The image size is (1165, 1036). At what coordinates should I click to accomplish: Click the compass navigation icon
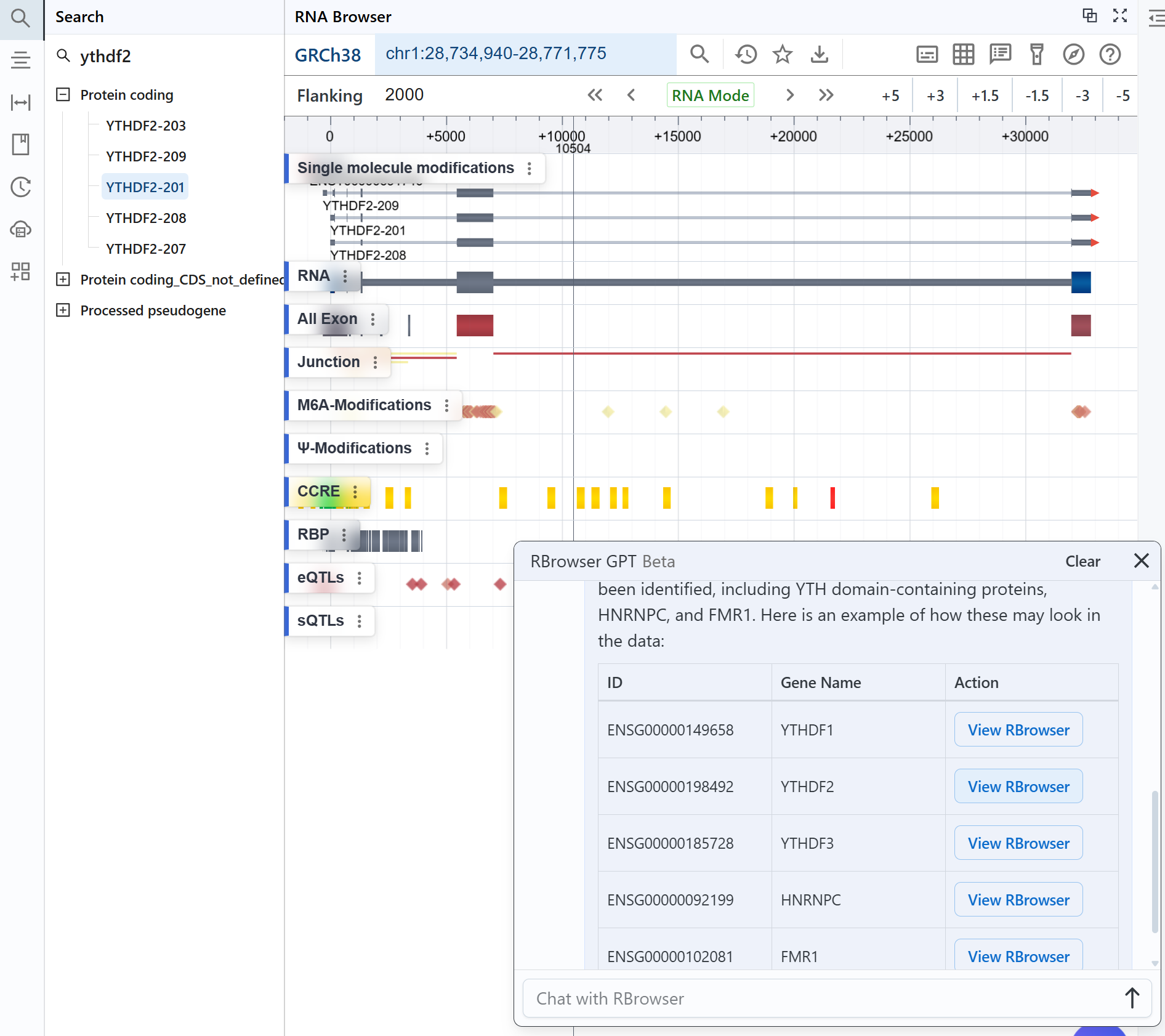[x=1073, y=54]
